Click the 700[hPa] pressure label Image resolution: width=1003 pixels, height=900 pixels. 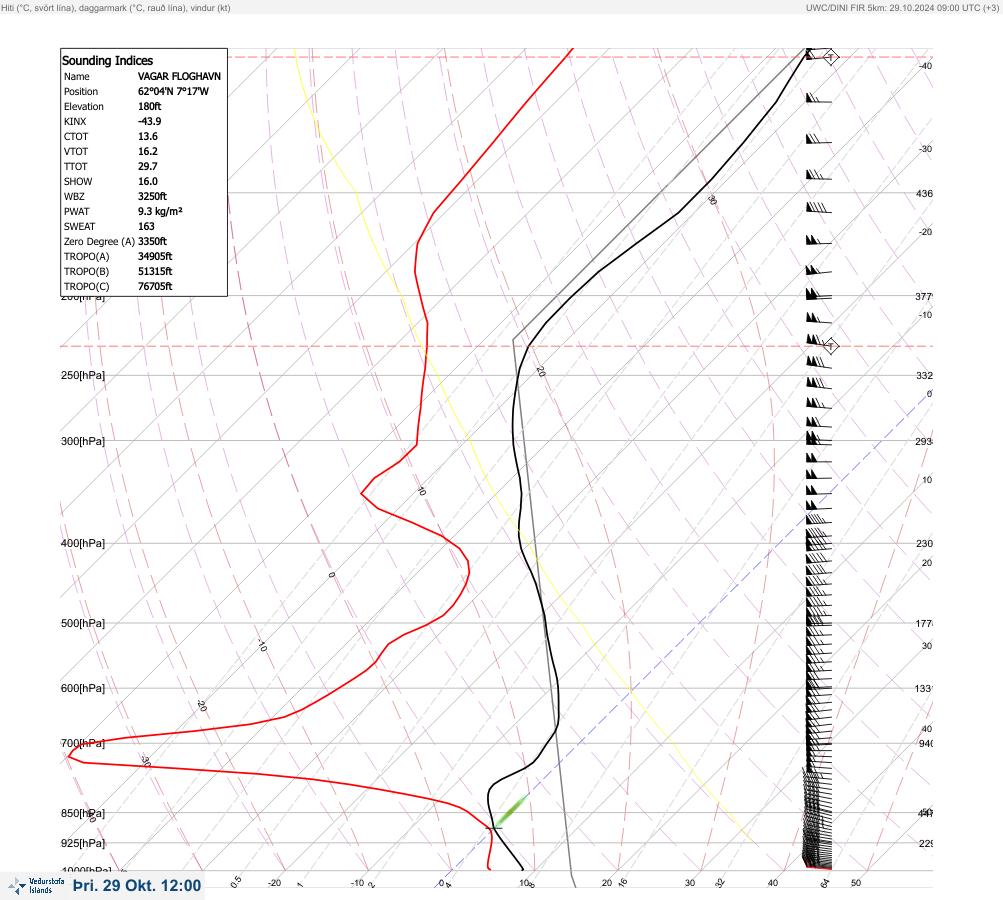pos(83,743)
